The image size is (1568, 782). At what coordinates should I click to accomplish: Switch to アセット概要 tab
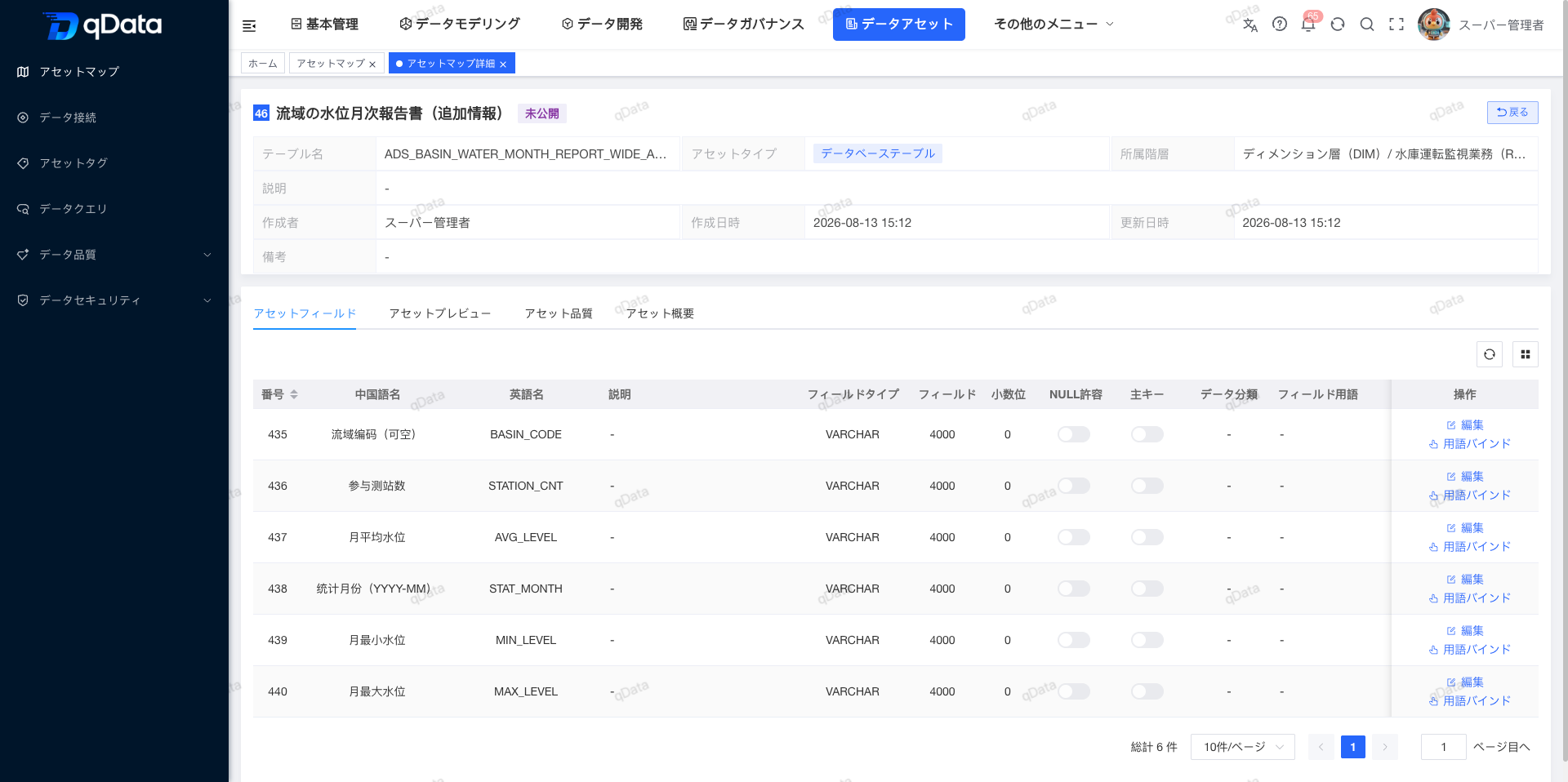click(x=660, y=313)
